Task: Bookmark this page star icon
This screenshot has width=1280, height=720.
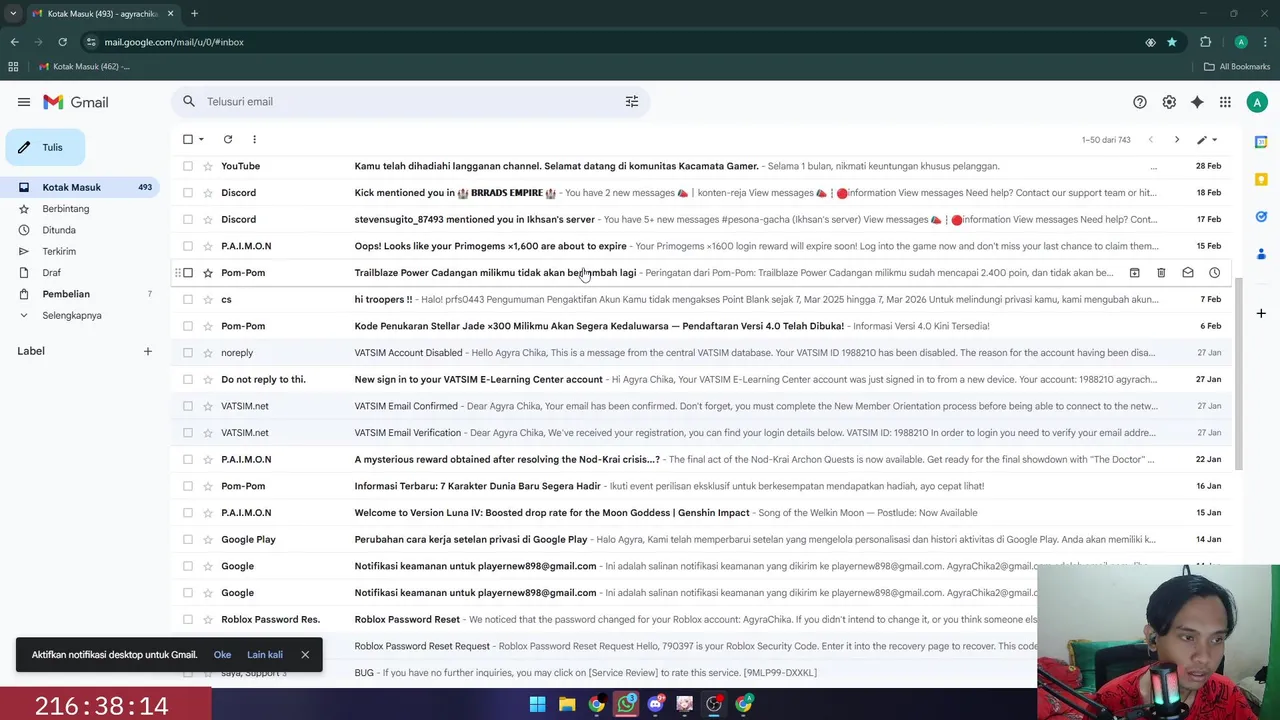Action: pyautogui.click(x=1172, y=42)
